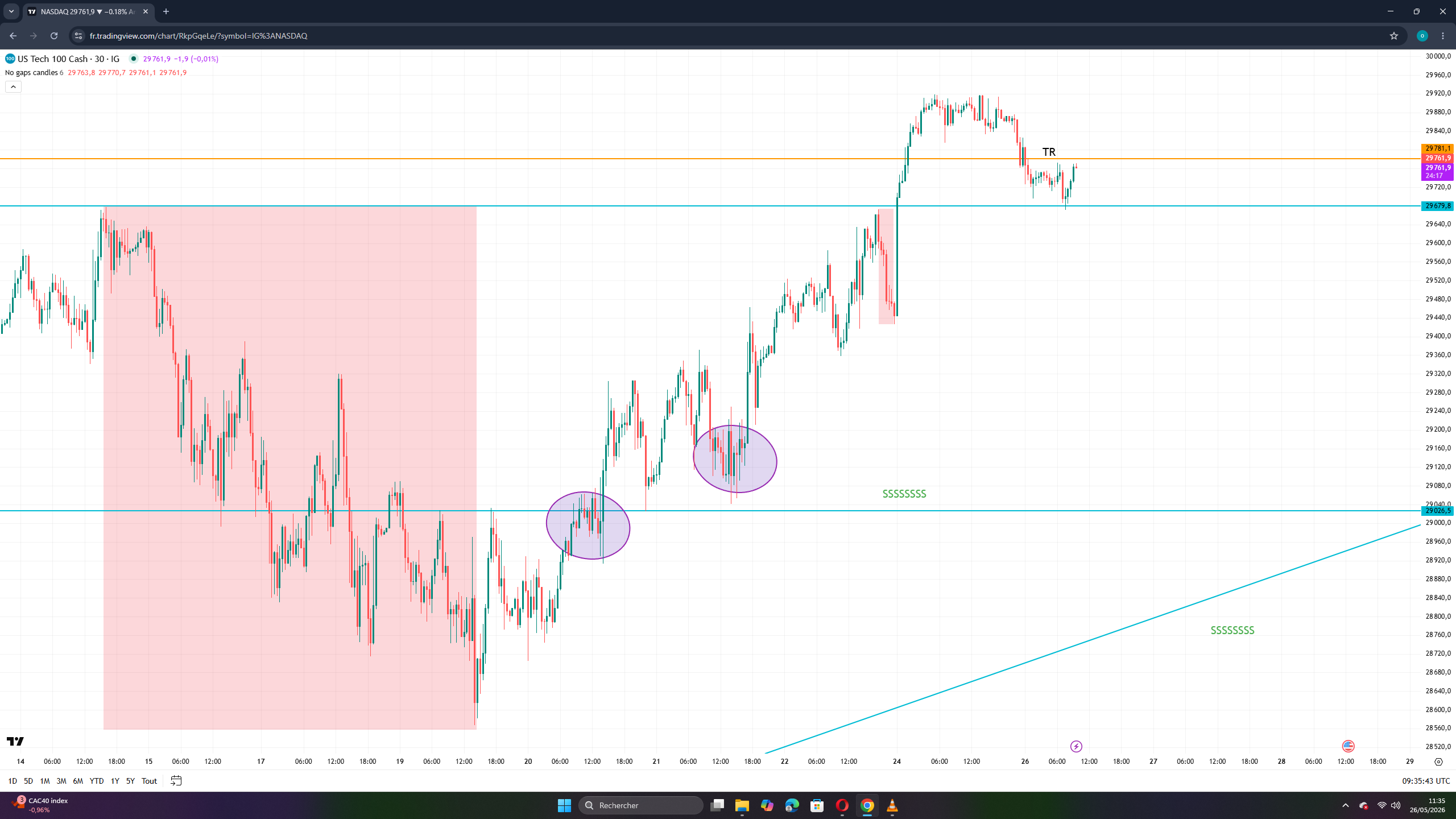This screenshot has height=819, width=1456.
Task: Collapse the indicator legend chevron
Action: pyautogui.click(x=13, y=86)
